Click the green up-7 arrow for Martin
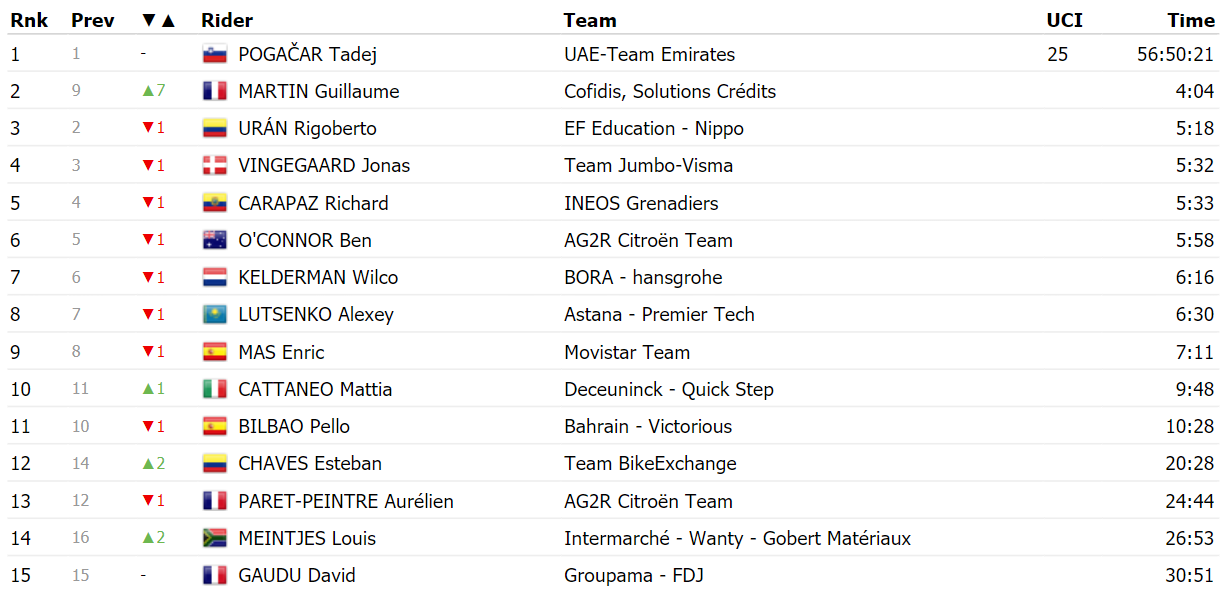Image resolution: width=1223 pixels, height=591 pixels. [x=153, y=91]
